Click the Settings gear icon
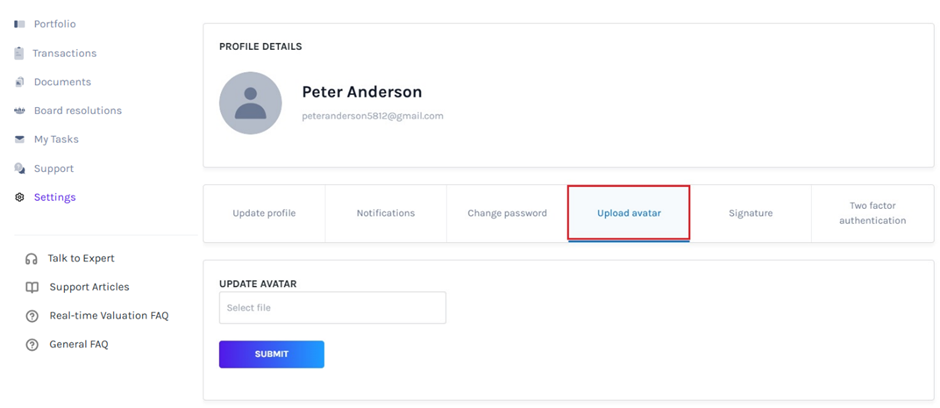This screenshot has height=408, width=940. click(x=19, y=198)
